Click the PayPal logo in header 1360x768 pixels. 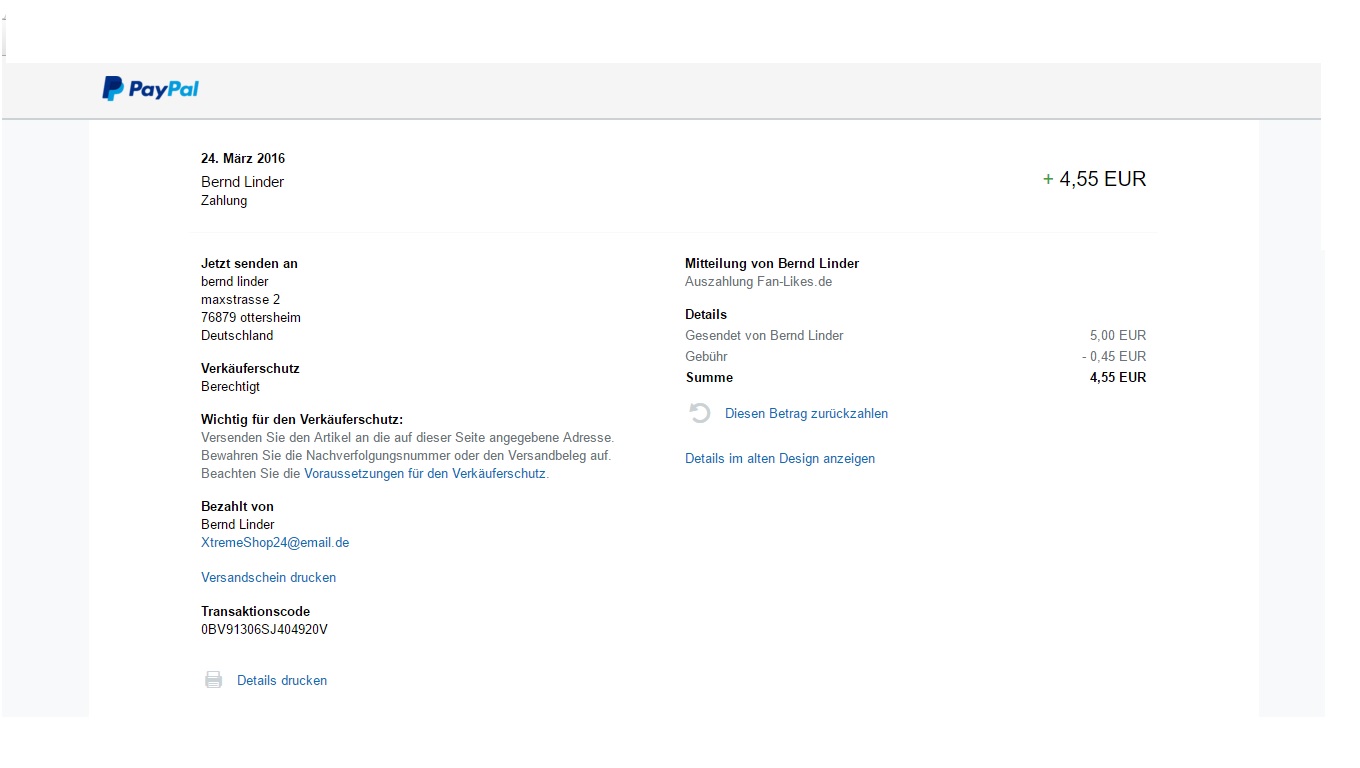click(151, 89)
